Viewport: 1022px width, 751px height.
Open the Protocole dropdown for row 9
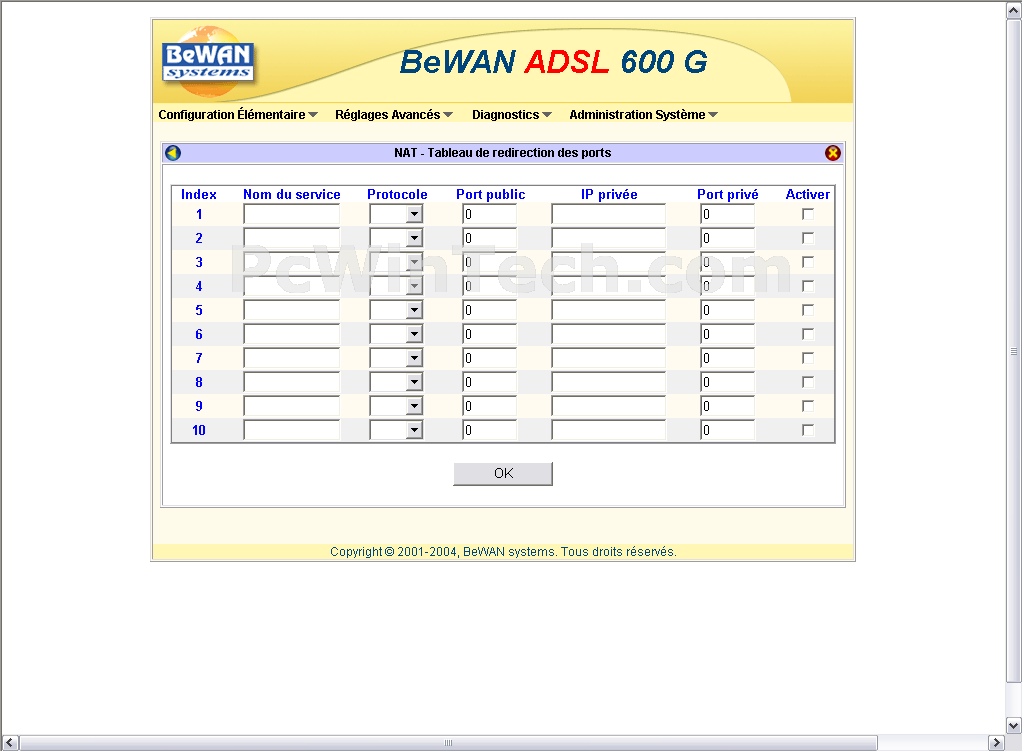click(x=396, y=406)
